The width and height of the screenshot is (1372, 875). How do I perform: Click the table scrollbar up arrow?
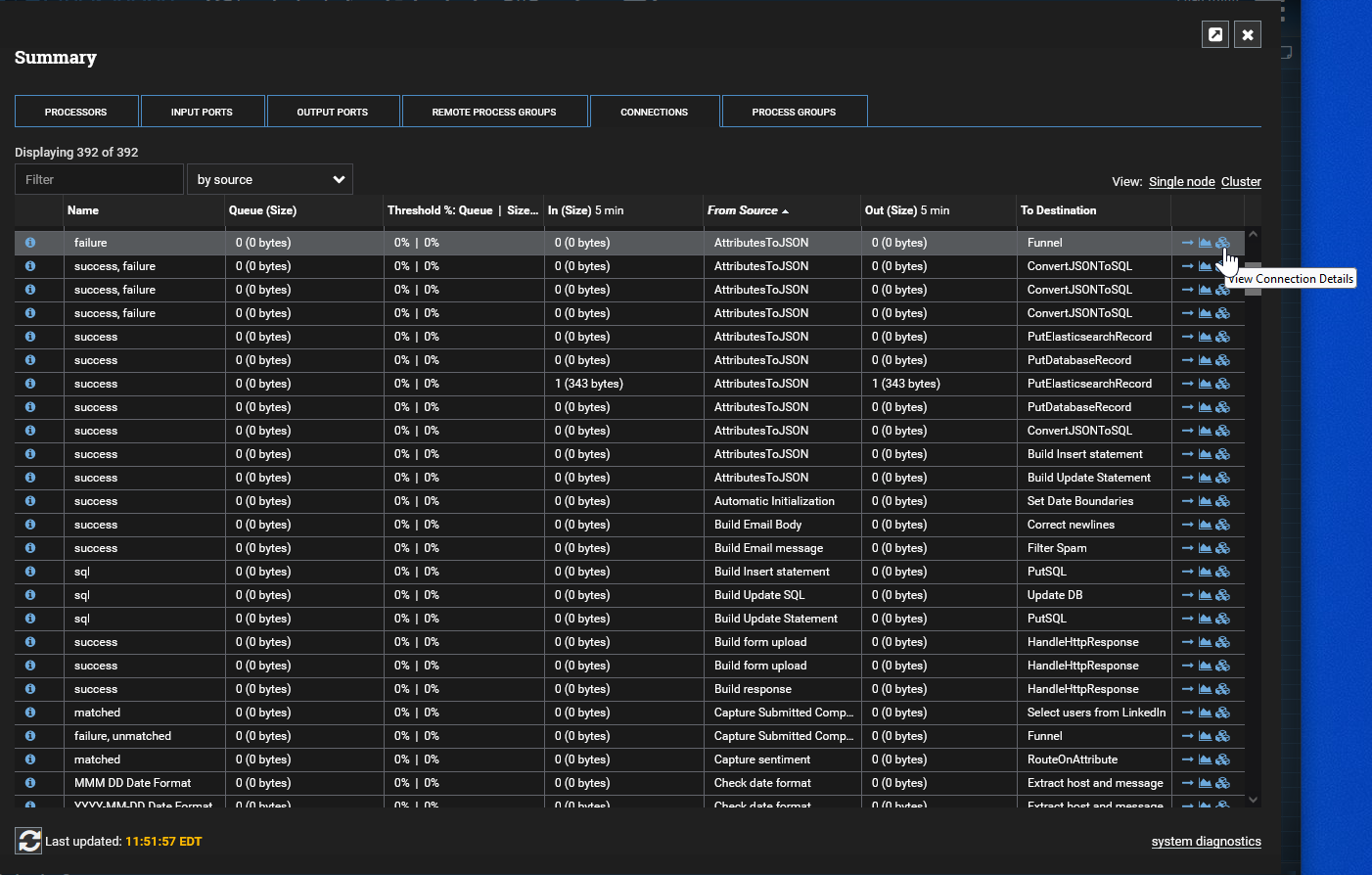point(1253,235)
